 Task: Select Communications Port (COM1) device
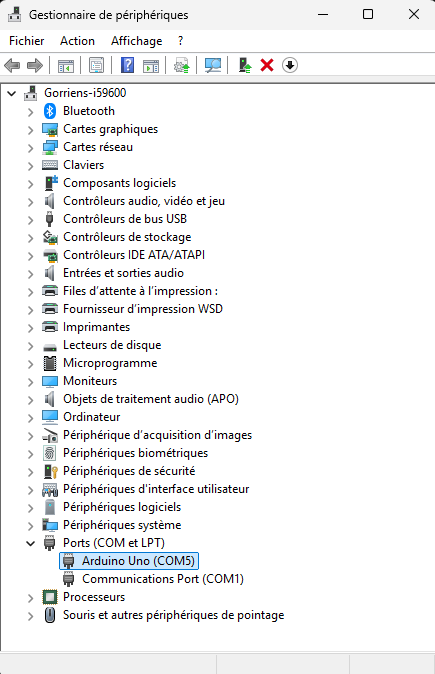click(163, 579)
